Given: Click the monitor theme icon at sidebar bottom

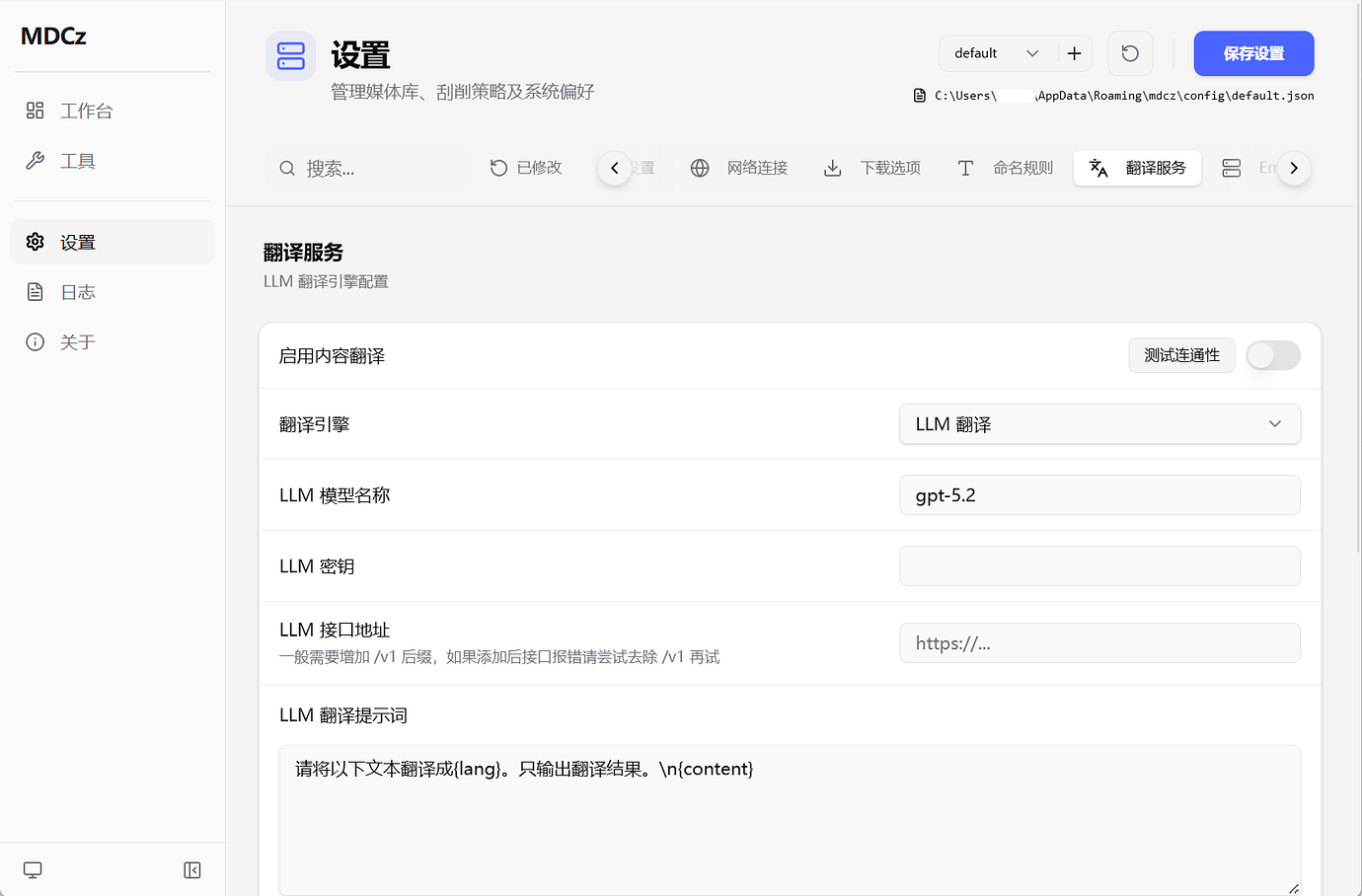Looking at the screenshot, I should pos(33,870).
